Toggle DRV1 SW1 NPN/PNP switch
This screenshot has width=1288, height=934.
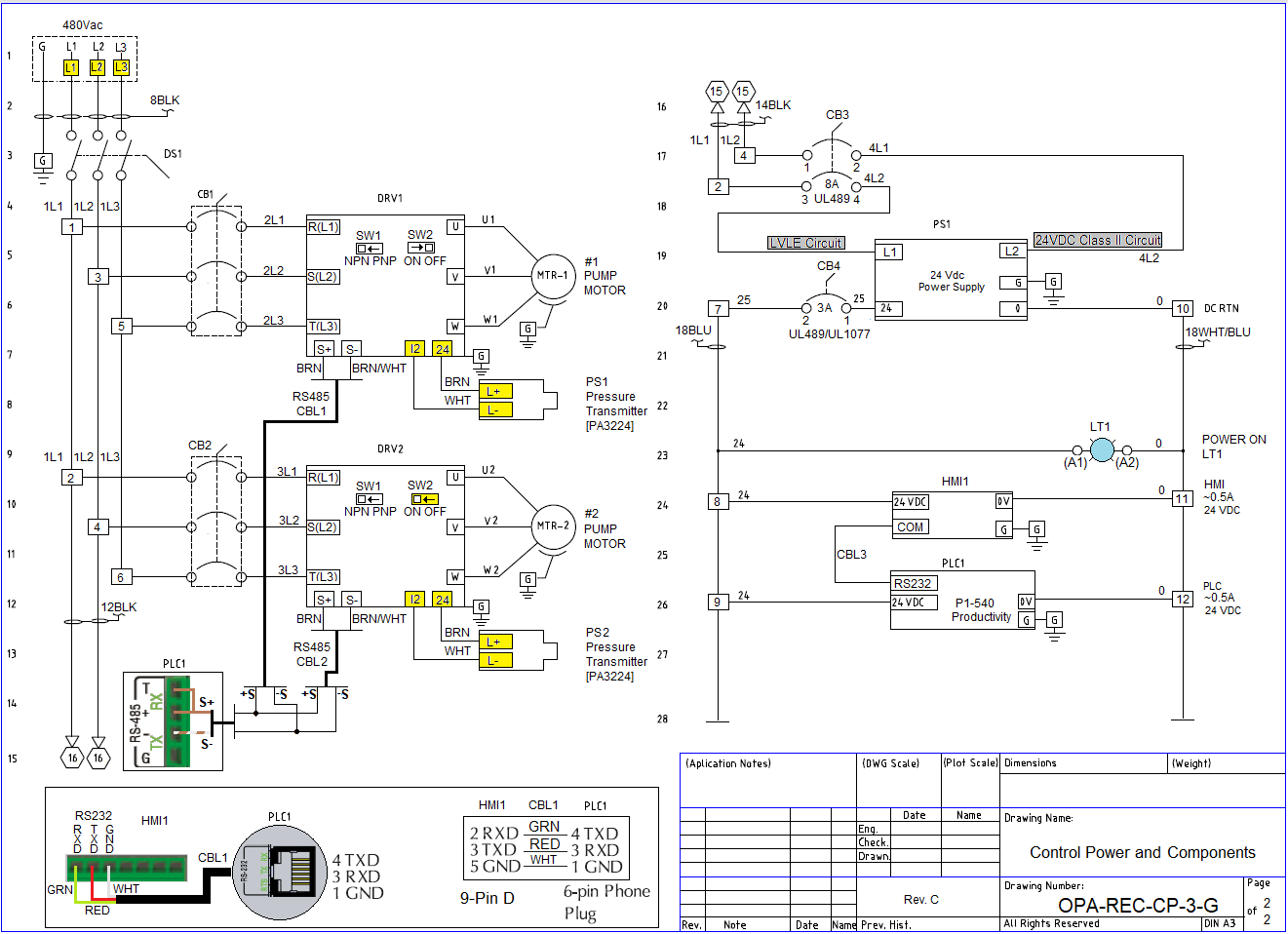click(x=370, y=249)
